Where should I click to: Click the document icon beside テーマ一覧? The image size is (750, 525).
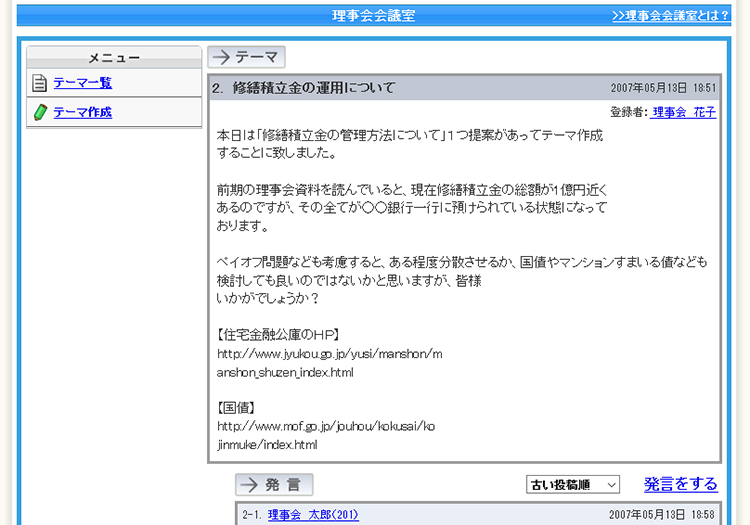39,83
